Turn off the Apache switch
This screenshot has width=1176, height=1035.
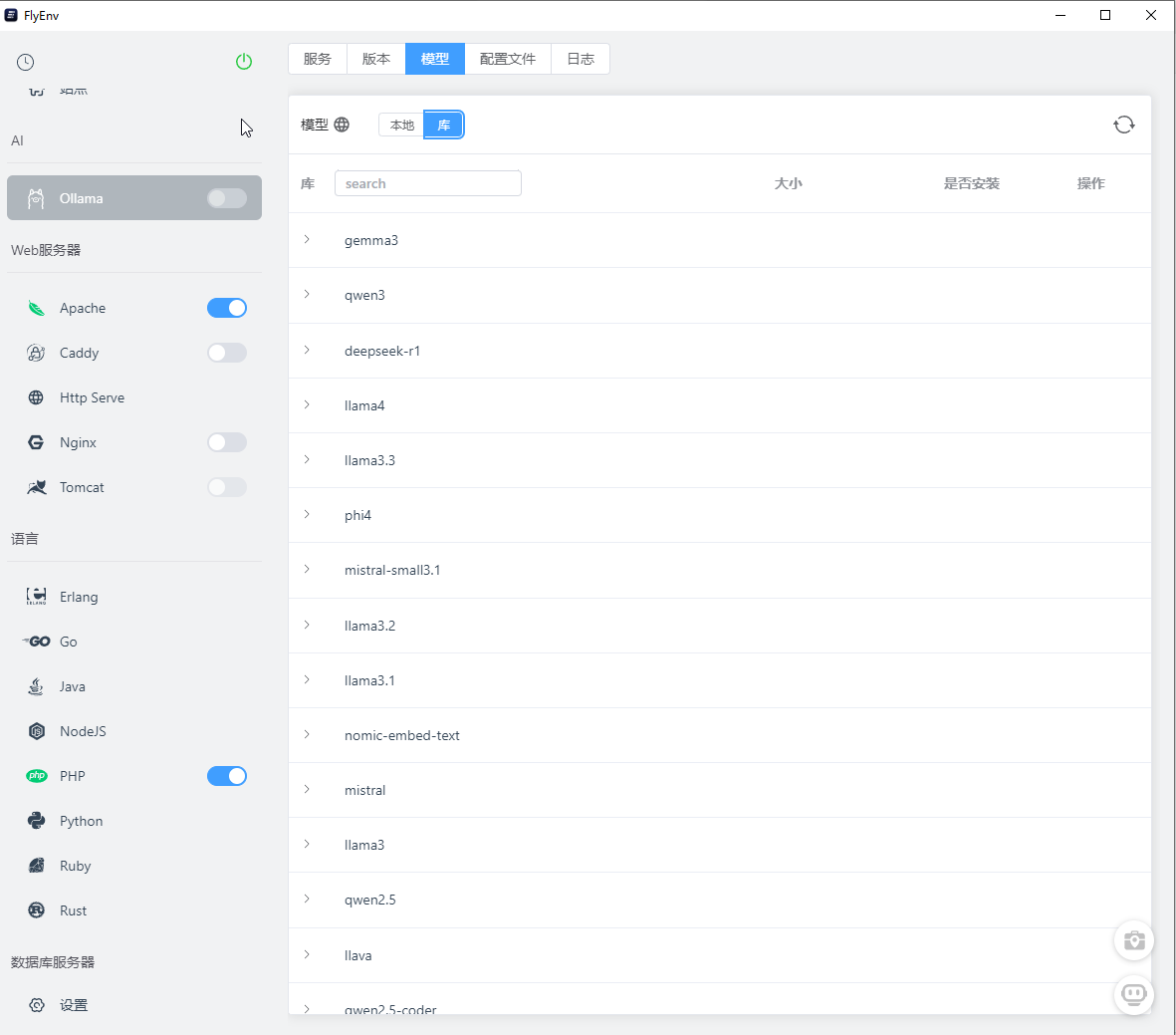[x=226, y=308]
